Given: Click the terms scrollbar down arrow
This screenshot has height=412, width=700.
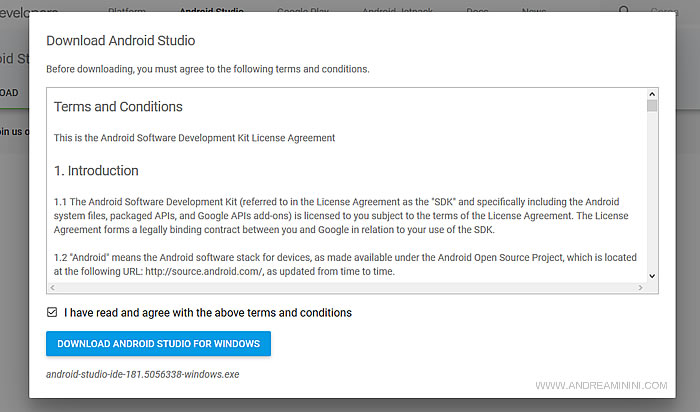Looking at the screenshot, I should pyautogui.click(x=652, y=276).
